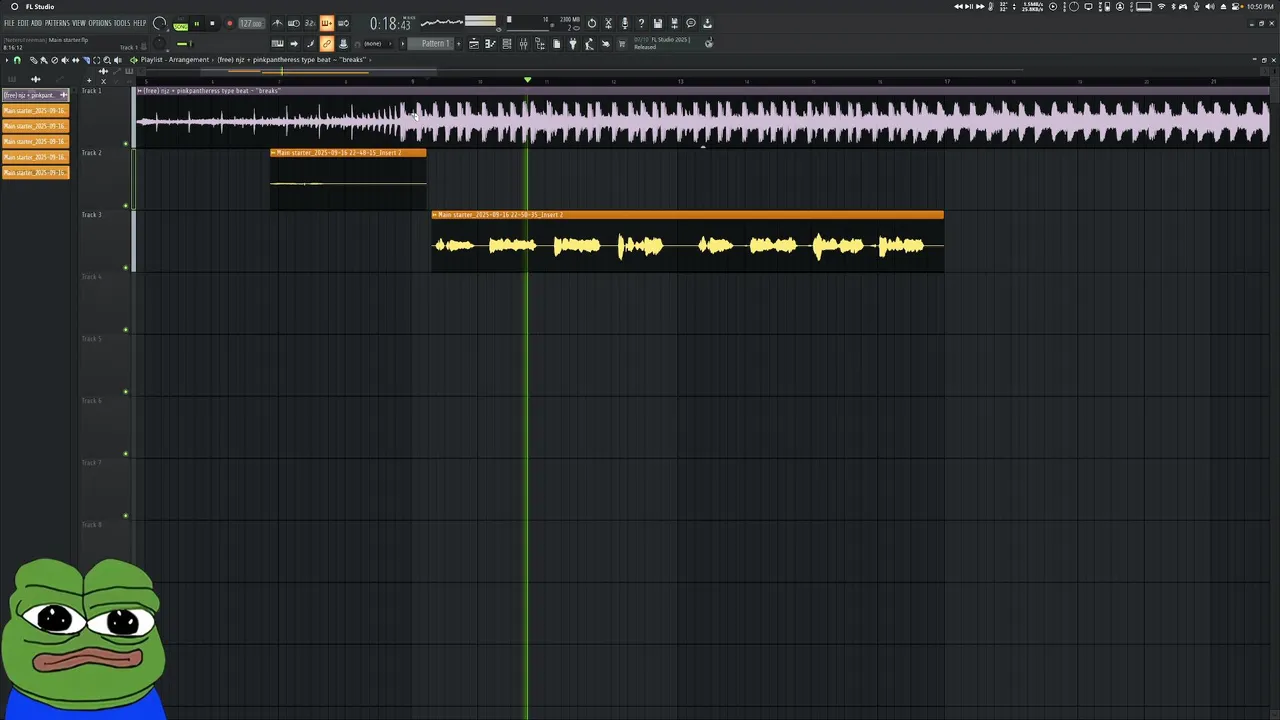Click the plugin (plug) icon
1280x720 pixels.
coord(573,43)
